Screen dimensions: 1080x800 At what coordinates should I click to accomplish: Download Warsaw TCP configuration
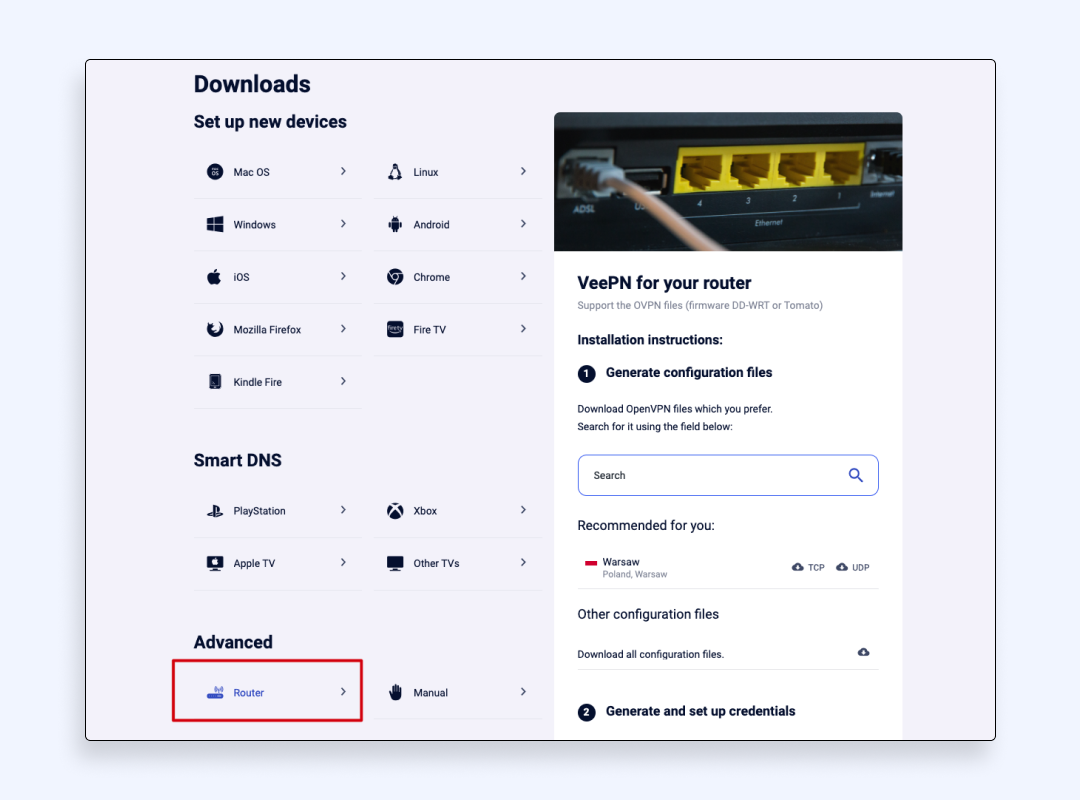pos(808,567)
